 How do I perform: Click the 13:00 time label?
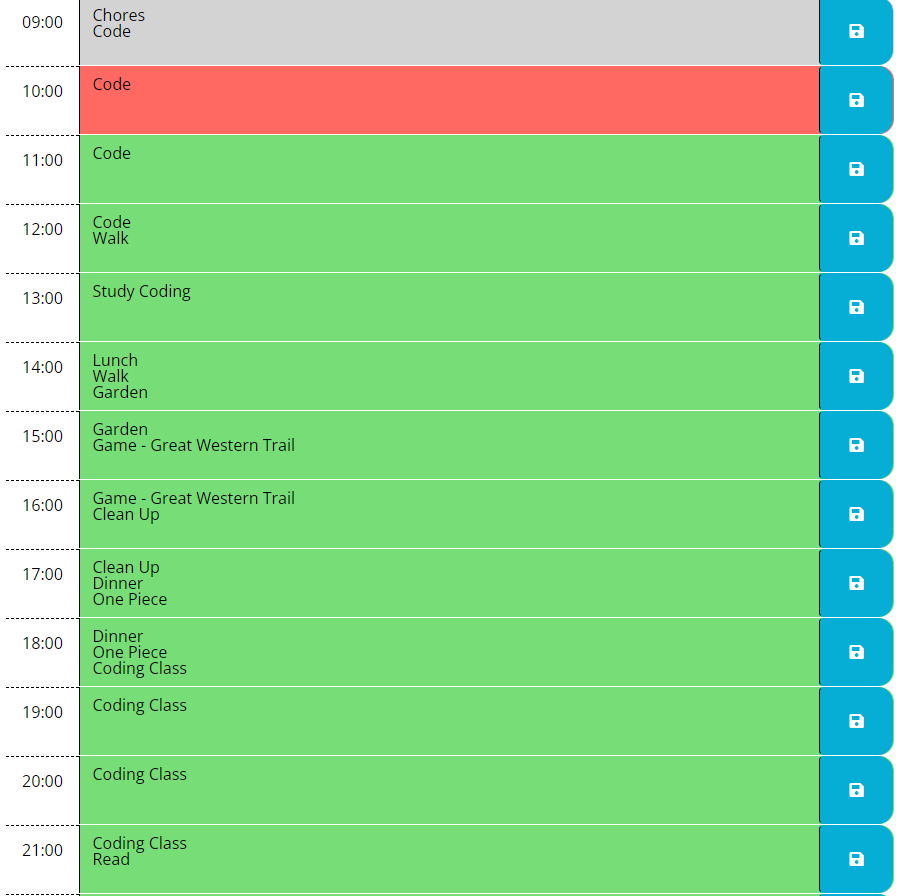(41, 298)
